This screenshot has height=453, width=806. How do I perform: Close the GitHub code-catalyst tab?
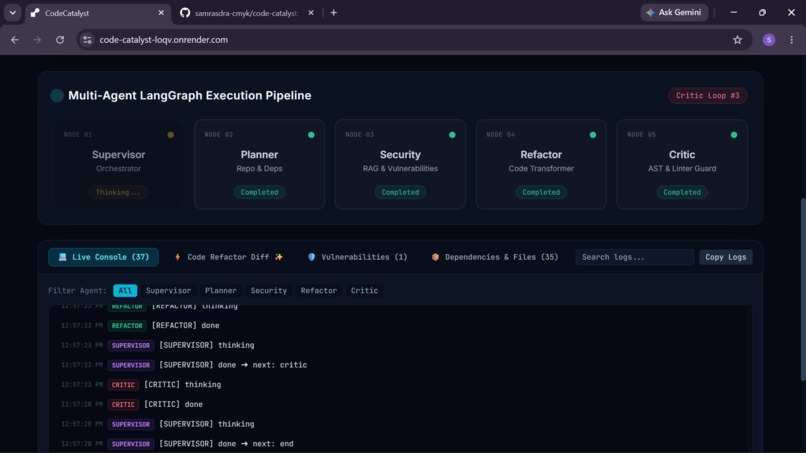click(311, 13)
